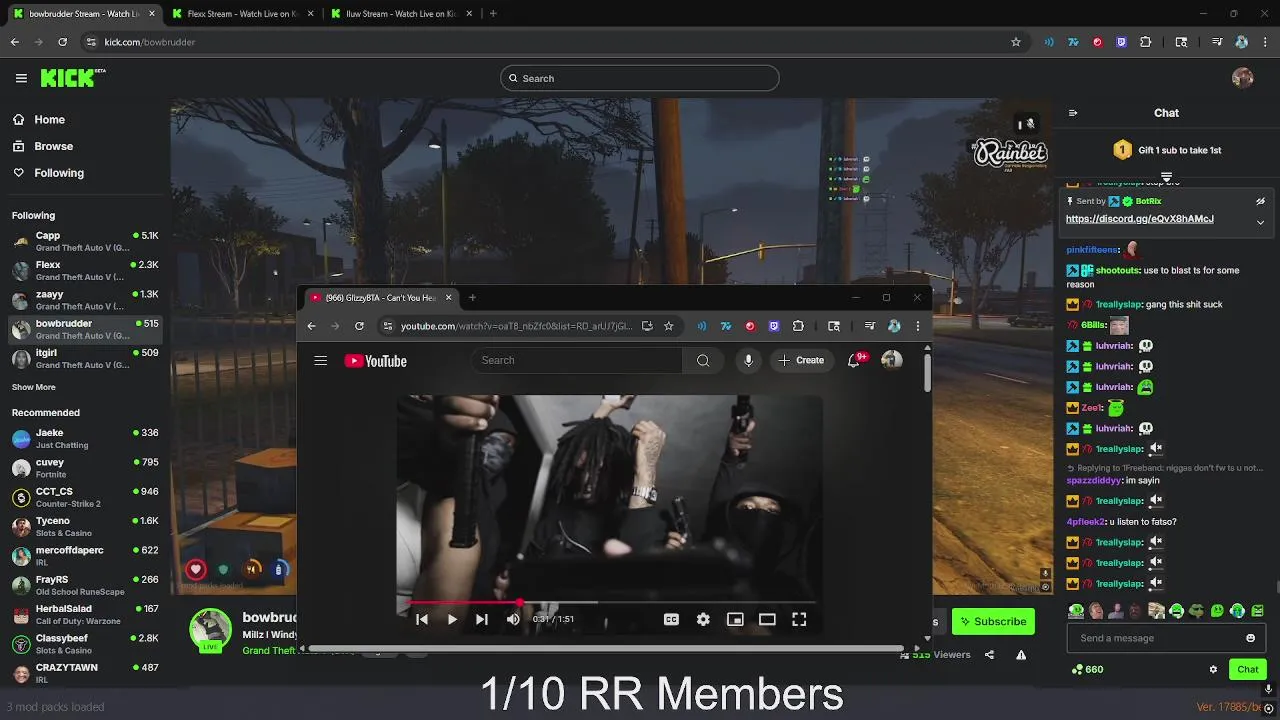Open YouTube player settings gear

pos(703,619)
